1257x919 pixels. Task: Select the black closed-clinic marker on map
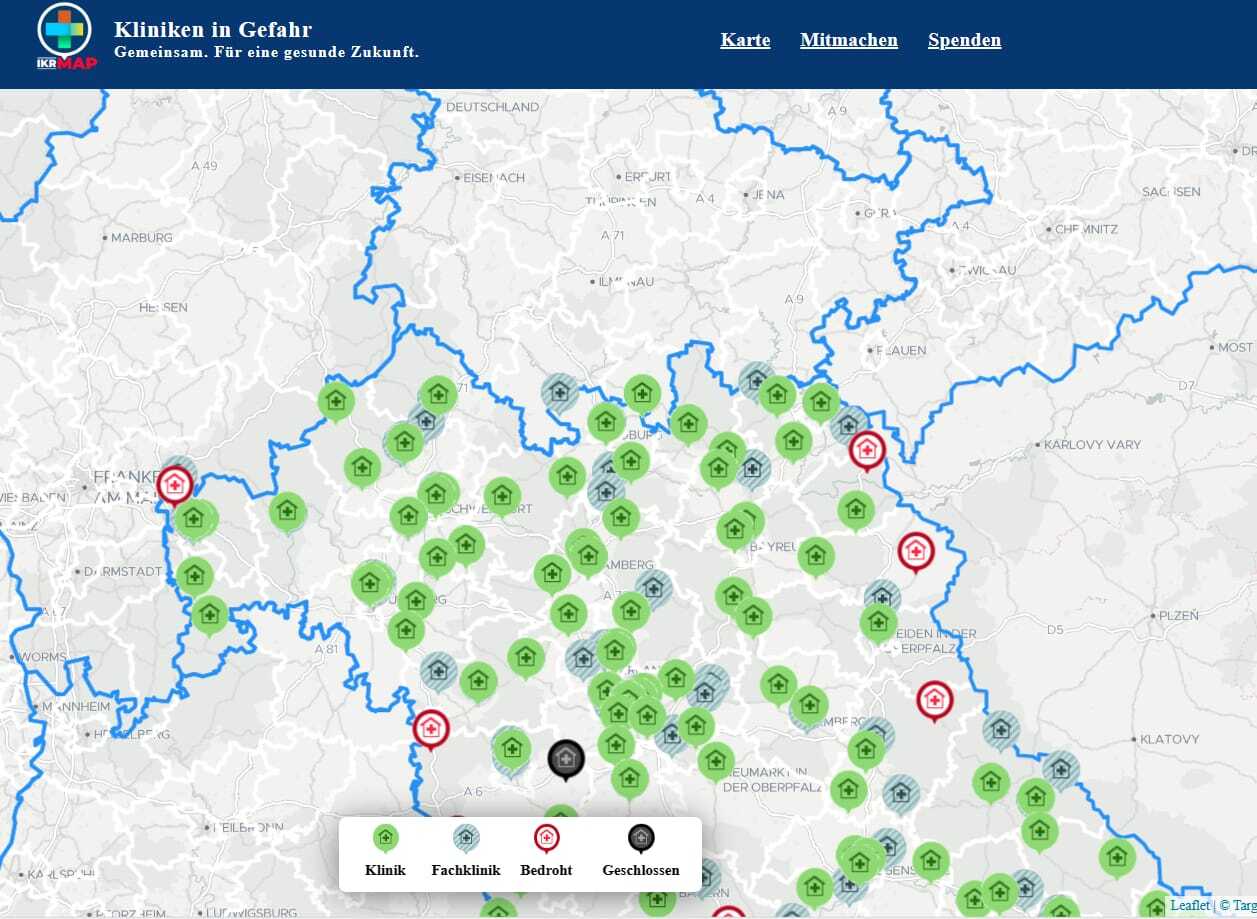pos(565,758)
